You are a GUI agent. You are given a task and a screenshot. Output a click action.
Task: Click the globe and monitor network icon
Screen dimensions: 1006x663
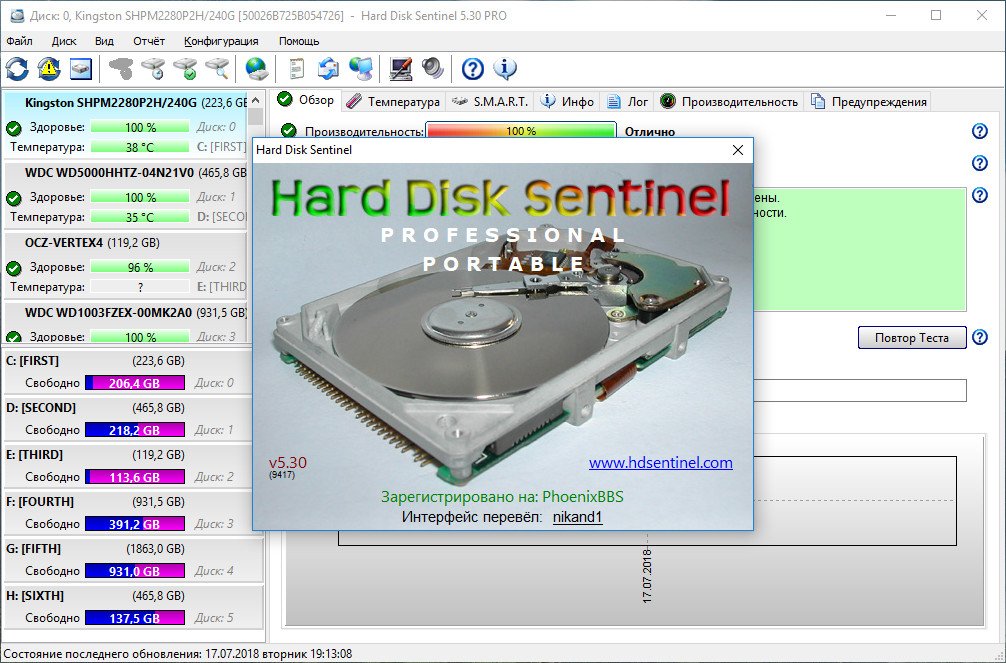(361, 69)
